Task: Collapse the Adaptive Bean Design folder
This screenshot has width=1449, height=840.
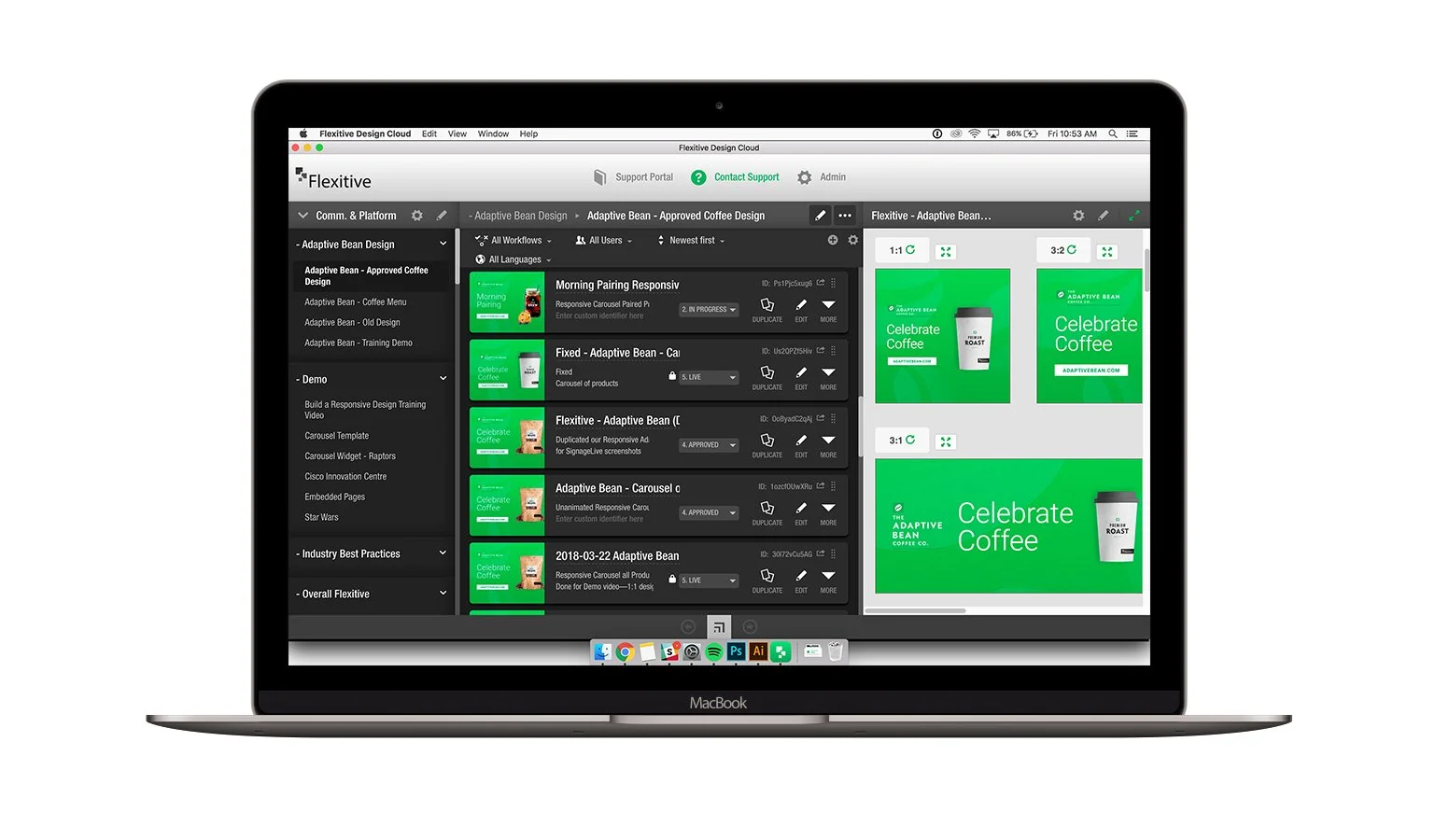Action: (443, 245)
